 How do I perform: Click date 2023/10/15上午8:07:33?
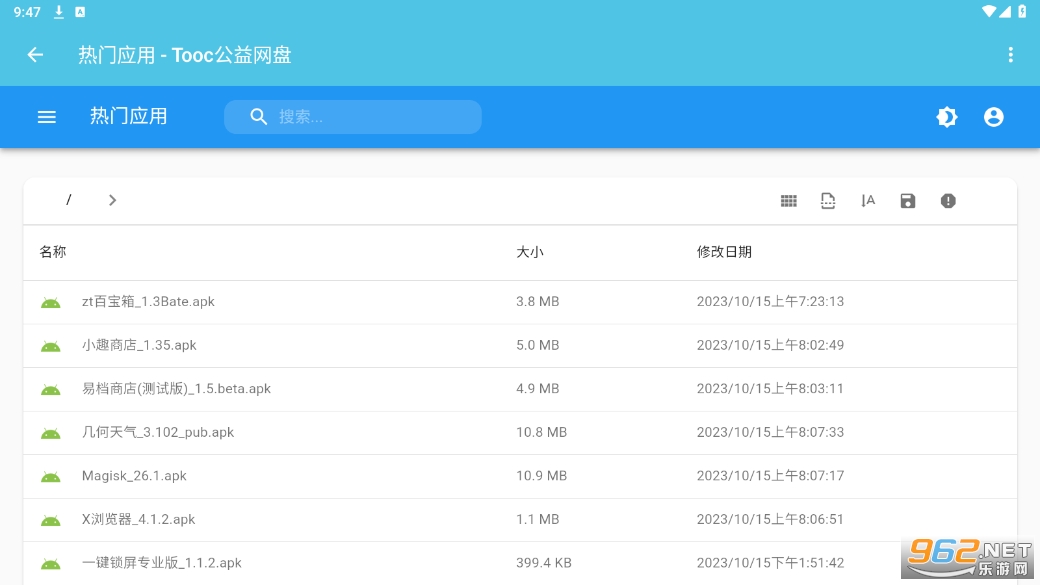[x=770, y=432]
